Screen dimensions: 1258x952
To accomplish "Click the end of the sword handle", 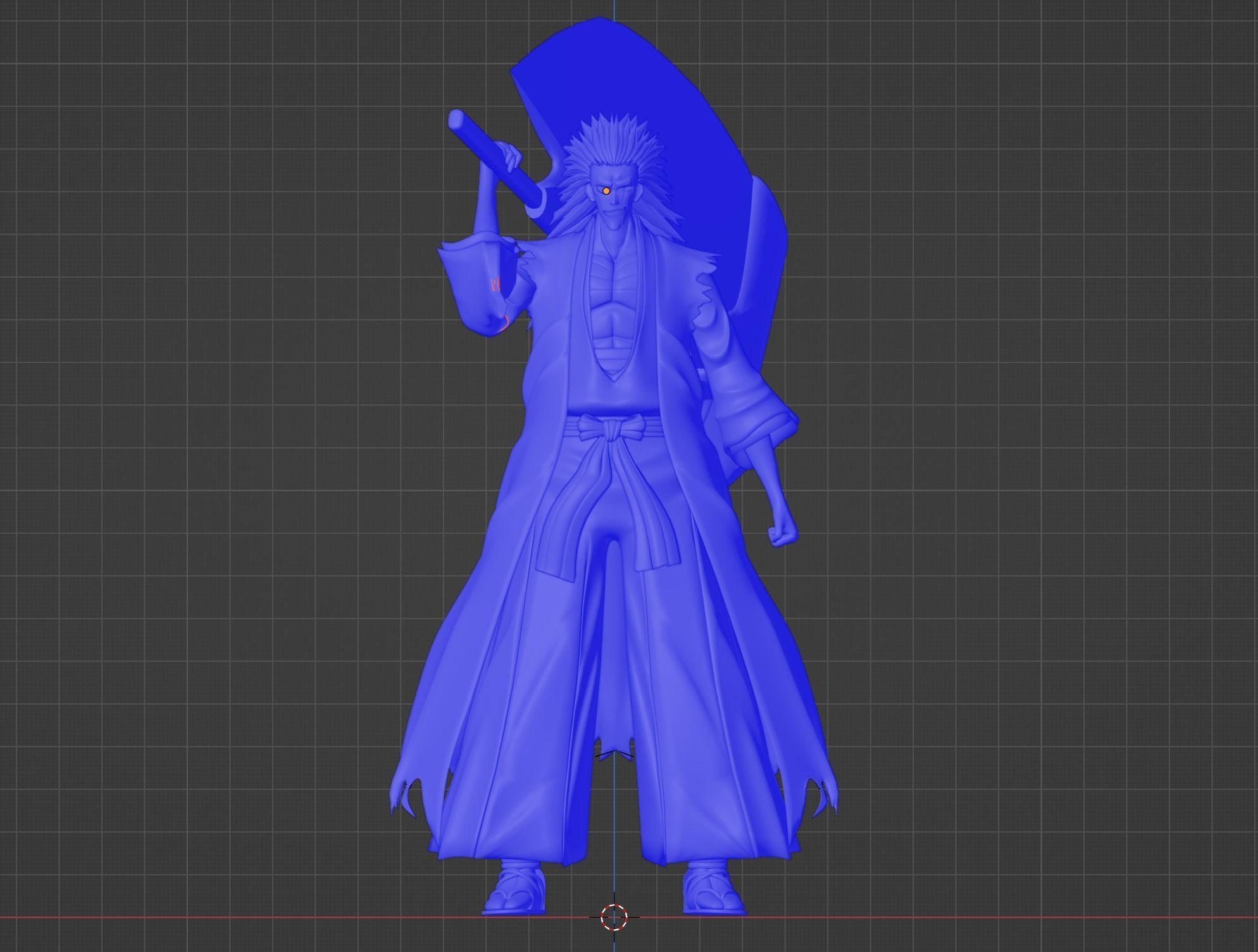I will pyautogui.click(x=456, y=118).
